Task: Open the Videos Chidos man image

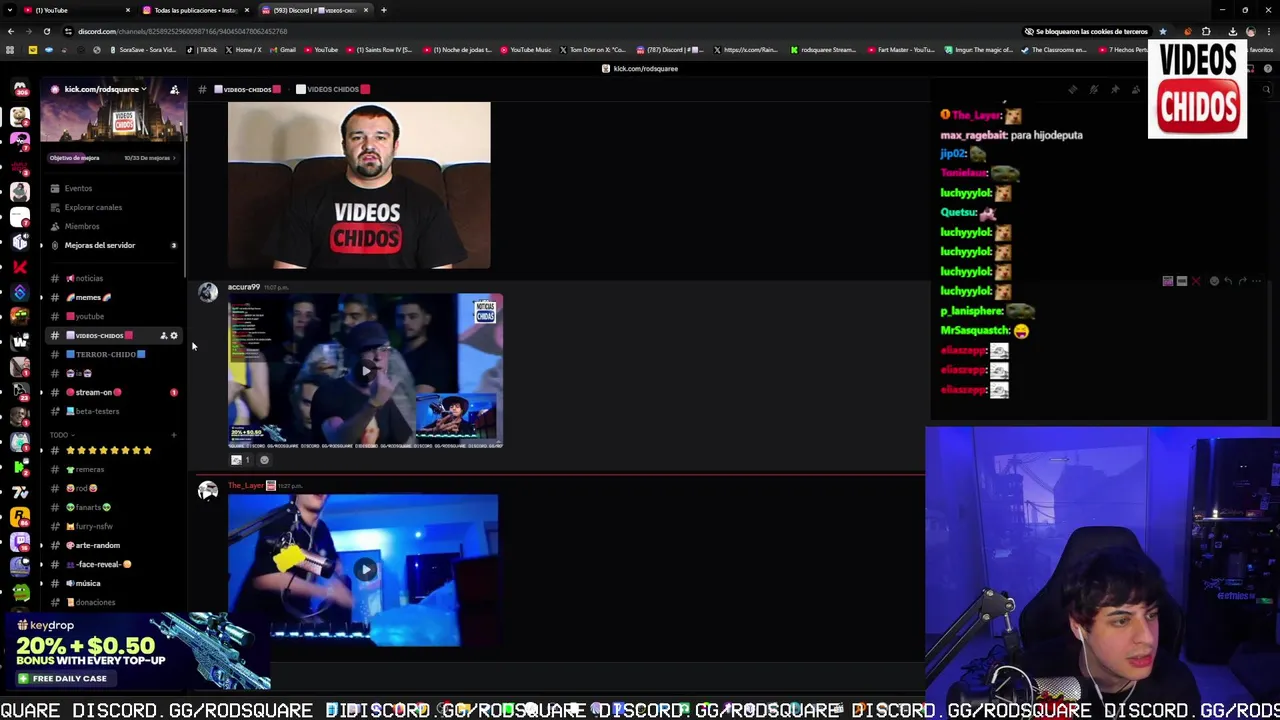Action: click(359, 185)
